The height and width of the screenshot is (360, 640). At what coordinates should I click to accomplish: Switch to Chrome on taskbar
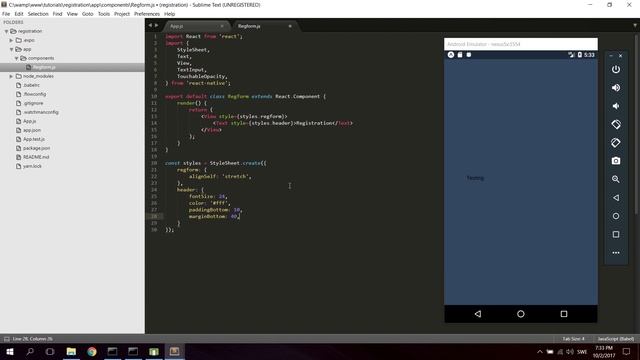(x=92, y=351)
